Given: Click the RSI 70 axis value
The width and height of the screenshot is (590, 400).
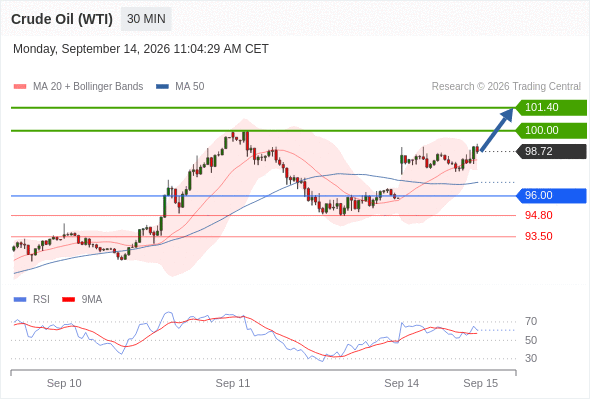Looking at the screenshot, I should tap(531, 322).
